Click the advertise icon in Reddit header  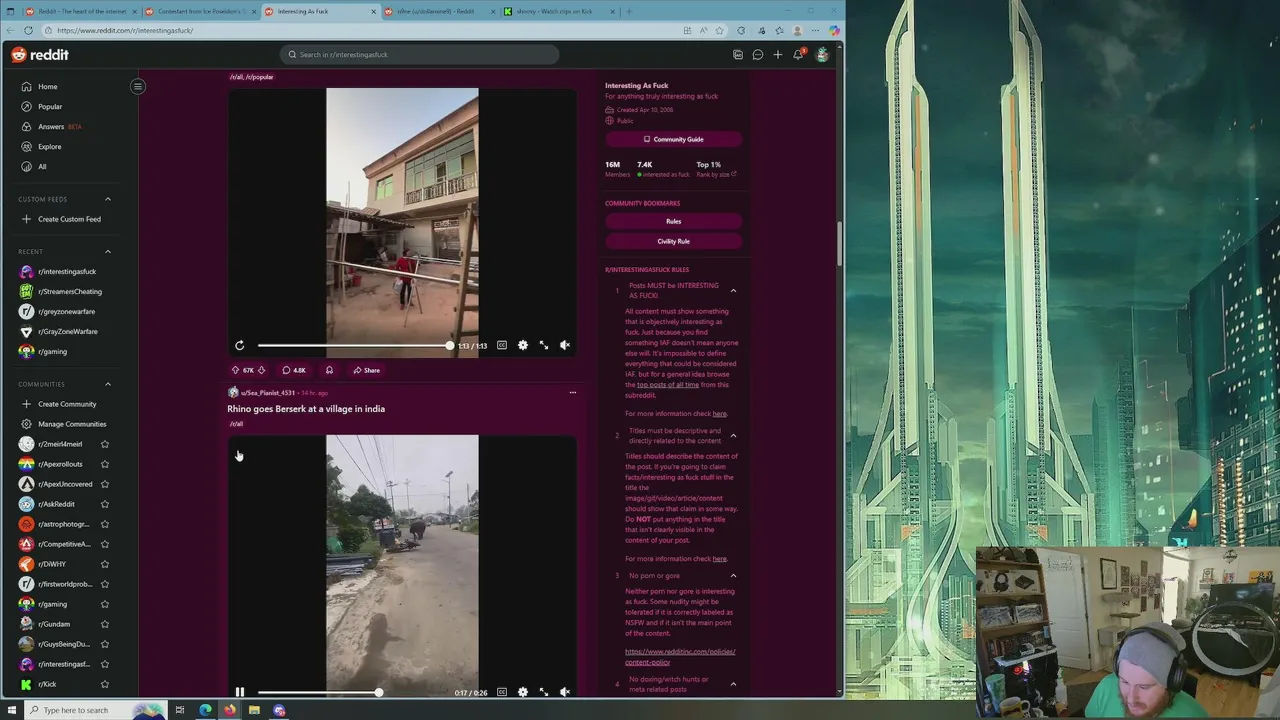738,55
